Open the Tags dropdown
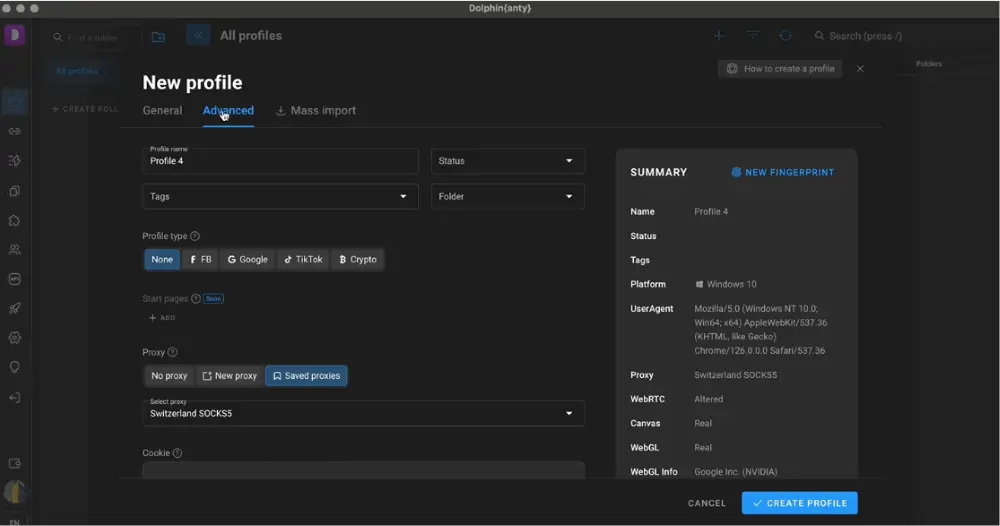The image size is (1000, 526). [280, 196]
